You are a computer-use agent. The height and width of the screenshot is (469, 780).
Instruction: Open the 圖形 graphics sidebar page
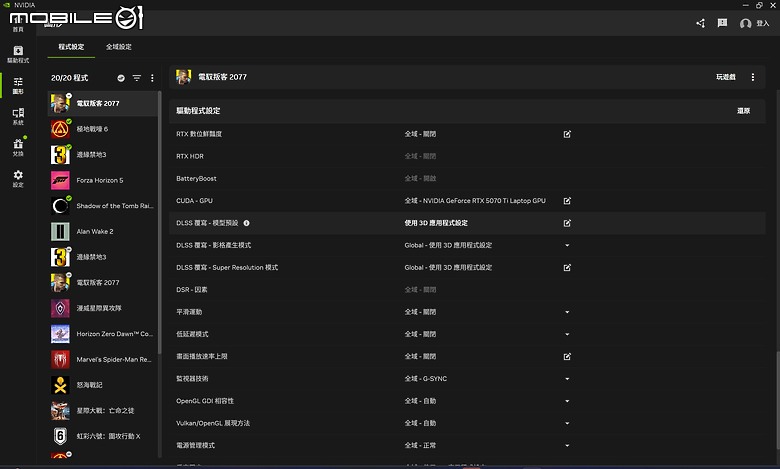pyautogui.click(x=18, y=85)
